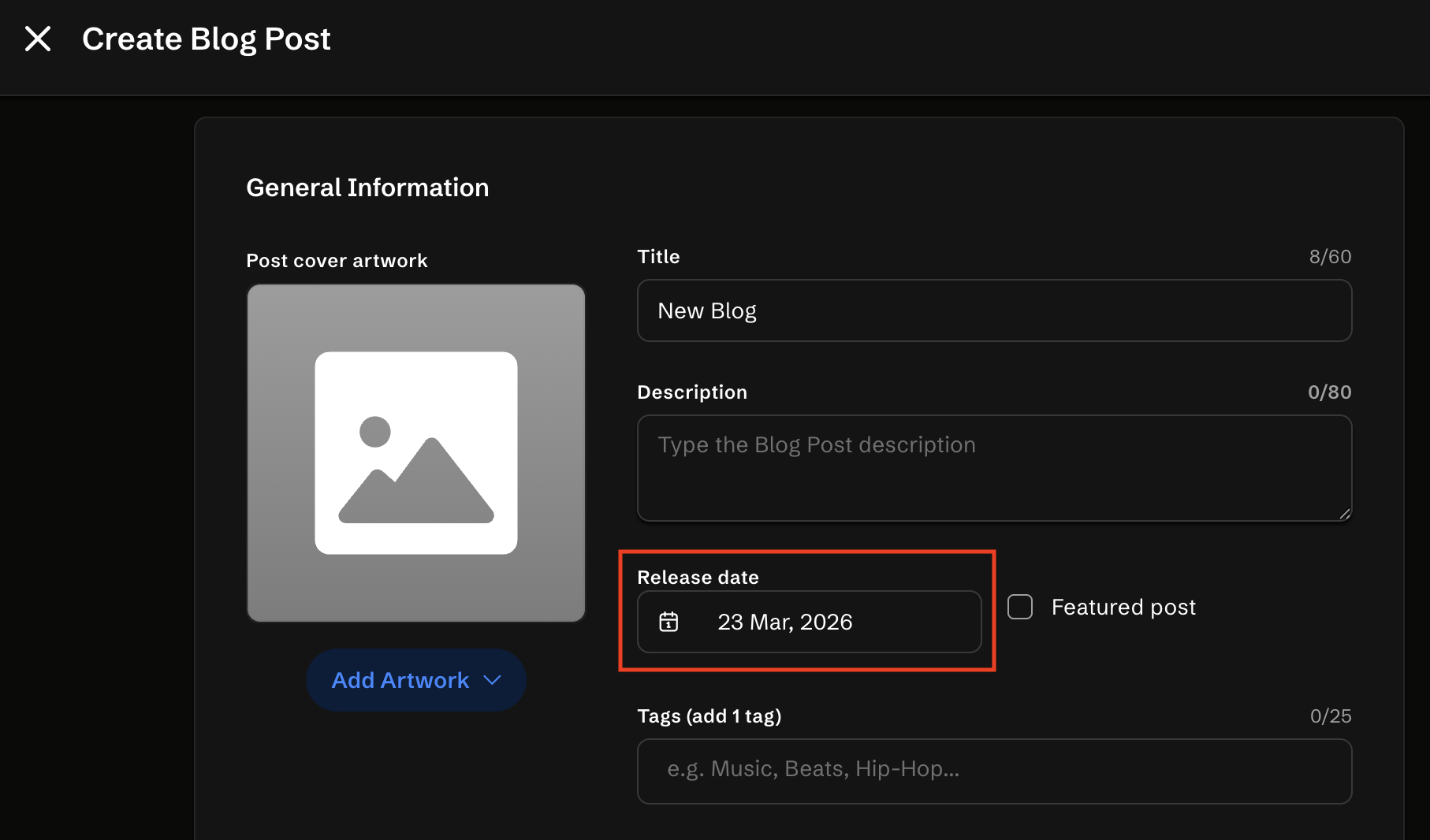This screenshot has height=840, width=1430.
Task: Click the Title character counter 8/60
Action: [1330, 256]
